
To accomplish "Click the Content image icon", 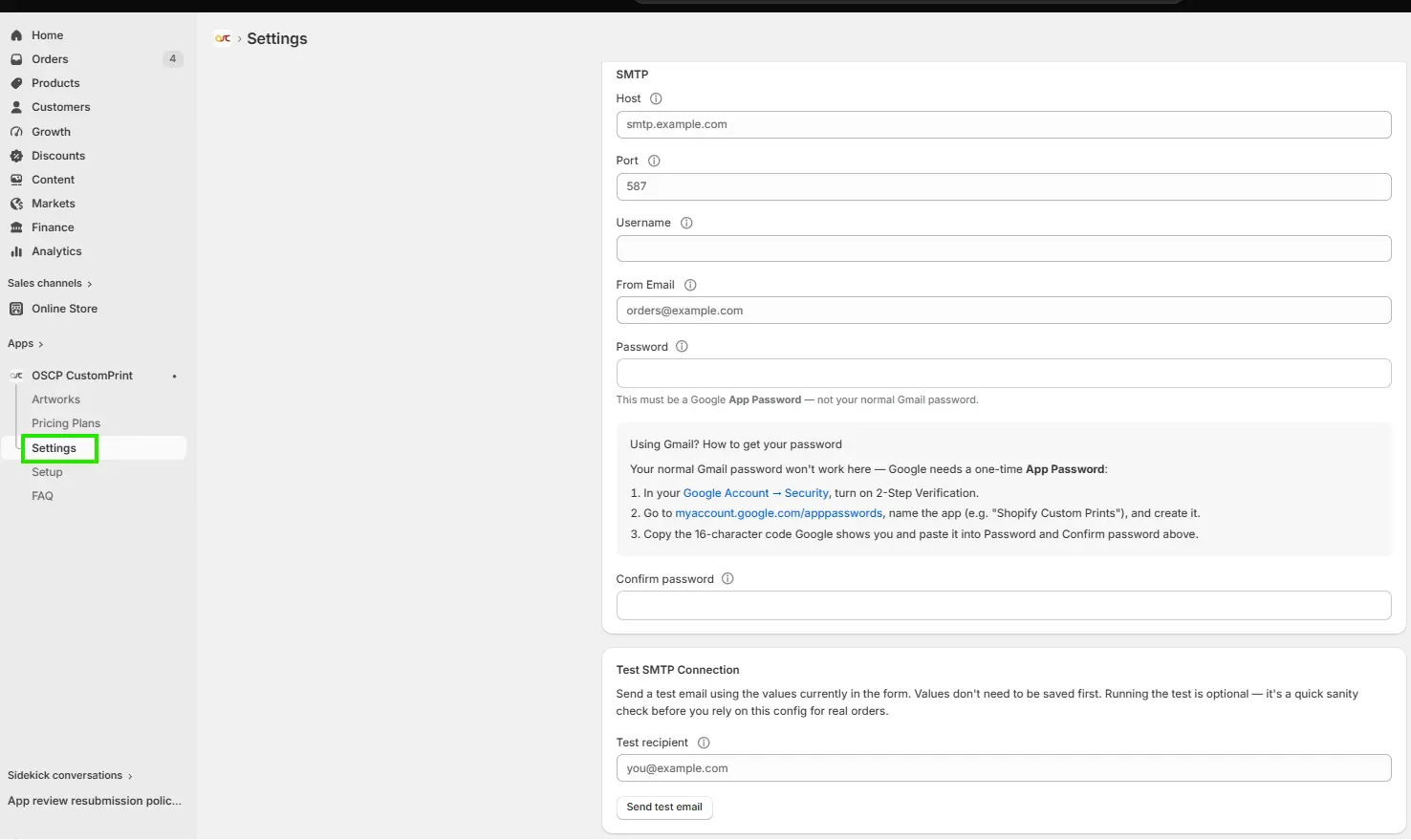I will coord(16,180).
